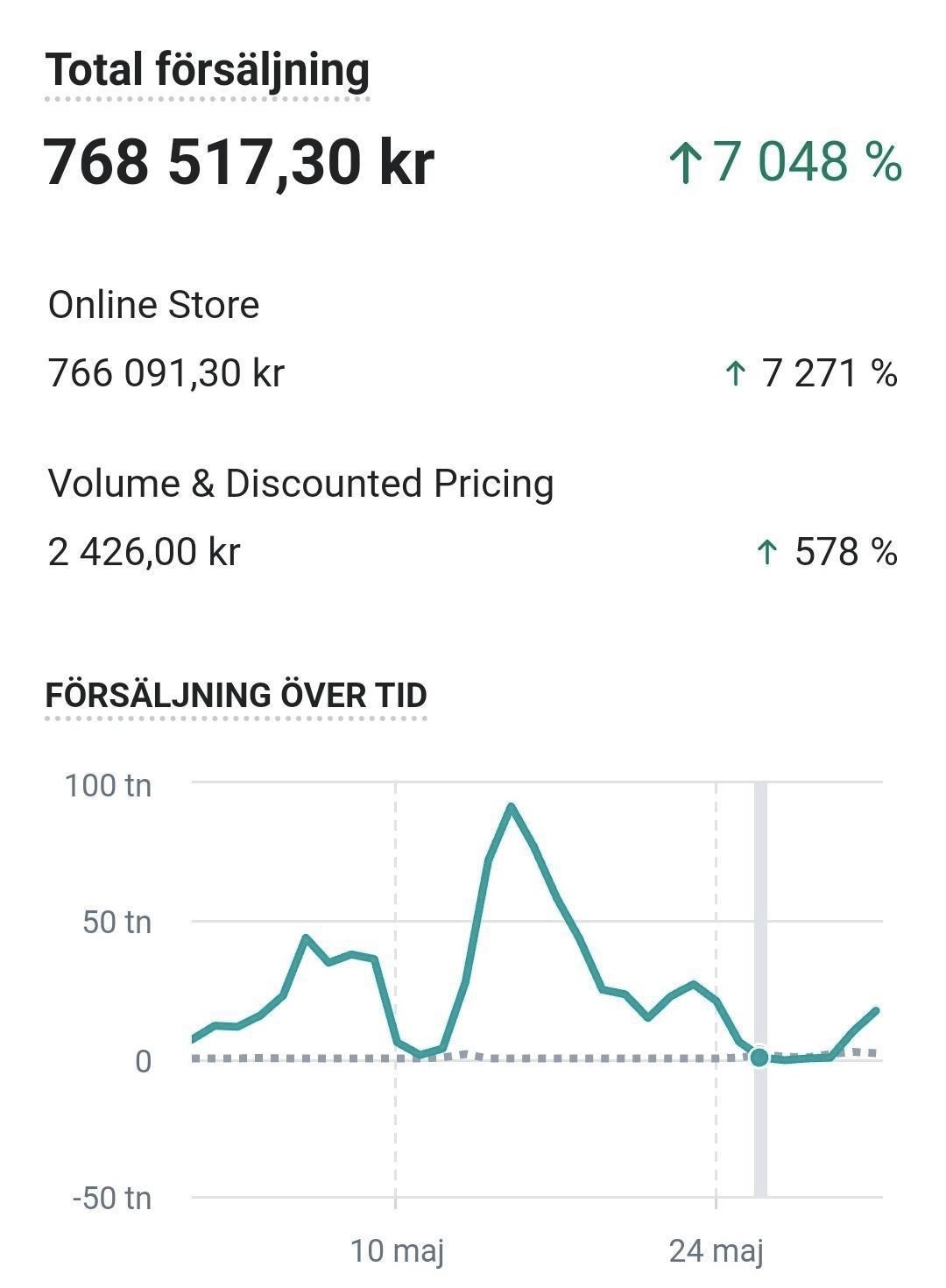Screen dimensions: 946x1288
Task: Click the up arrow next to 578 %
Action: tap(766, 552)
